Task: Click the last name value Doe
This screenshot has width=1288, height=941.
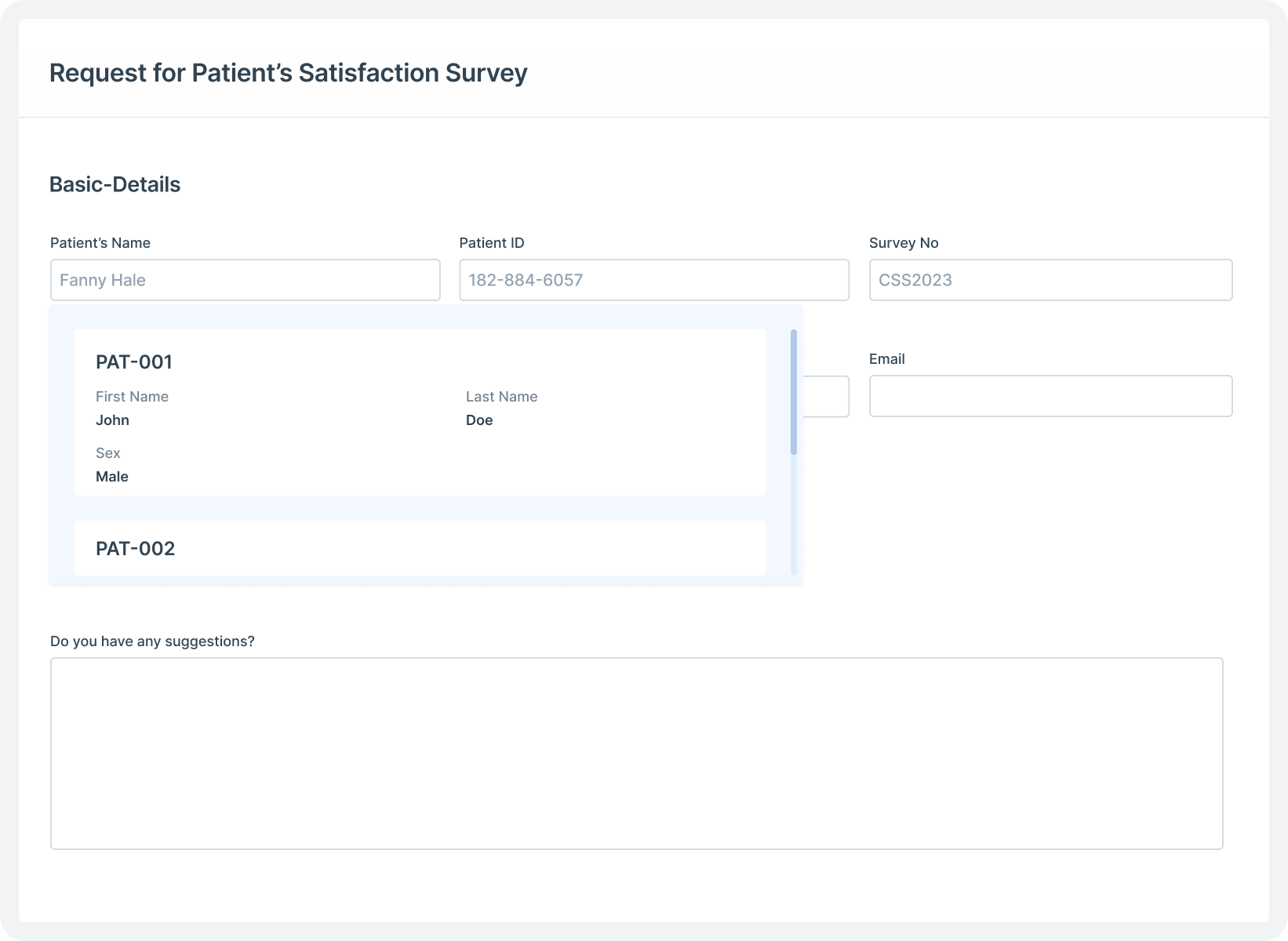Action: click(x=479, y=420)
